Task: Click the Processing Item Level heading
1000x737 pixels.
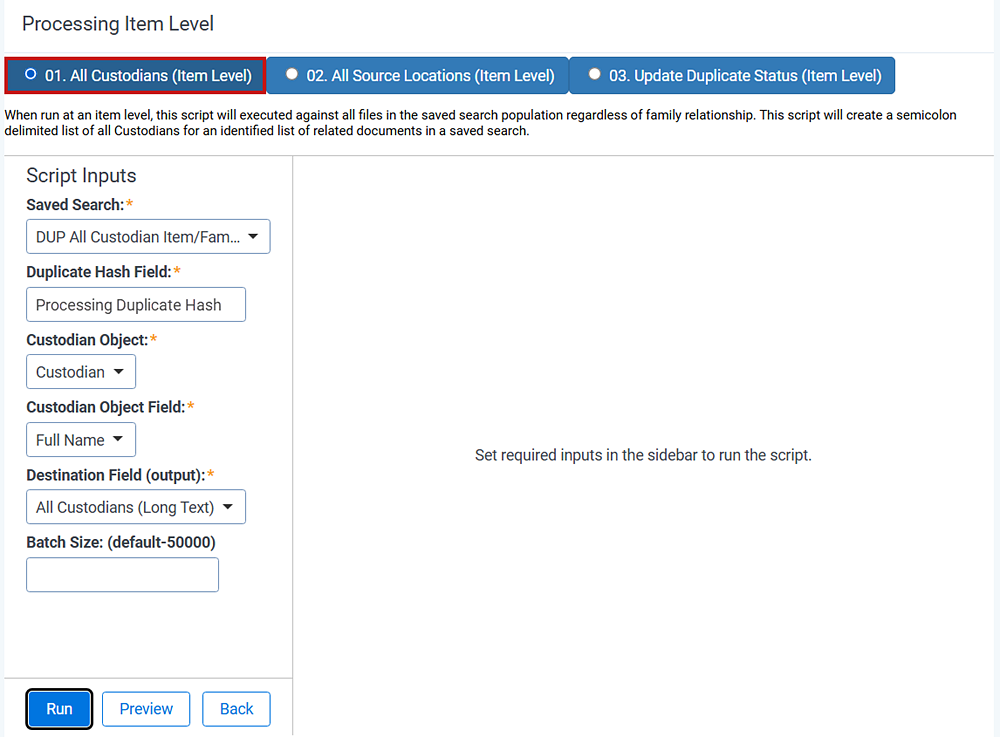Action: click(118, 24)
